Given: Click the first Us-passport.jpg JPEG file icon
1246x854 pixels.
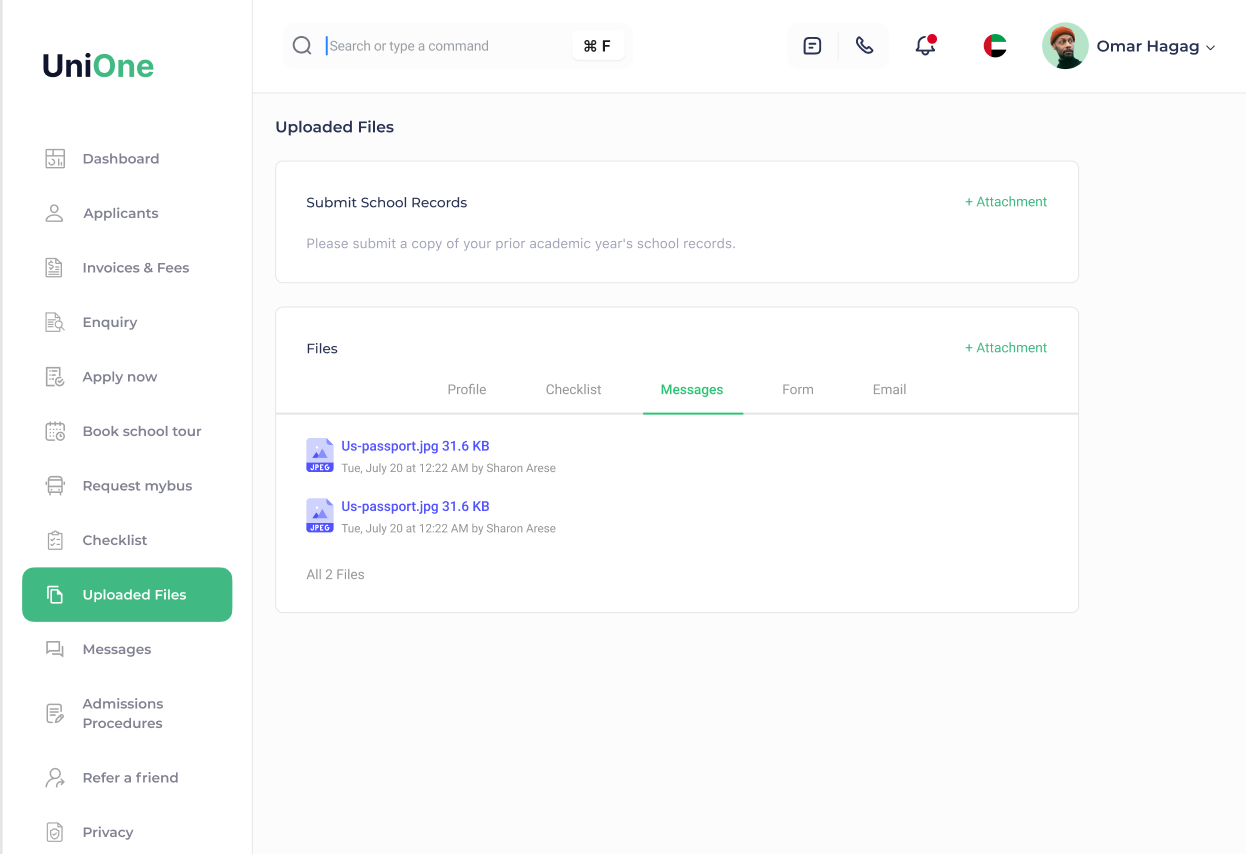Looking at the screenshot, I should pos(319,455).
